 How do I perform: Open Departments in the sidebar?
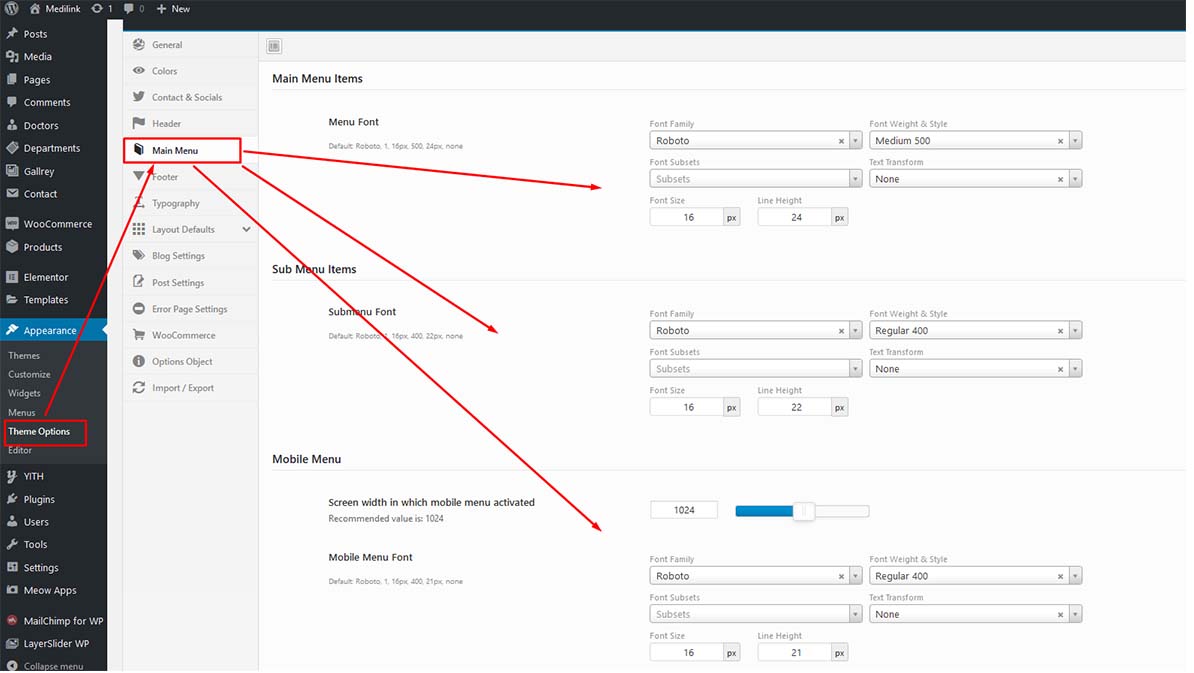click(53, 148)
